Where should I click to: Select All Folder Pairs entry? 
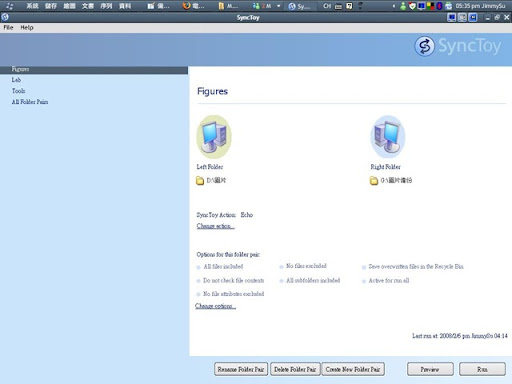click(x=30, y=102)
